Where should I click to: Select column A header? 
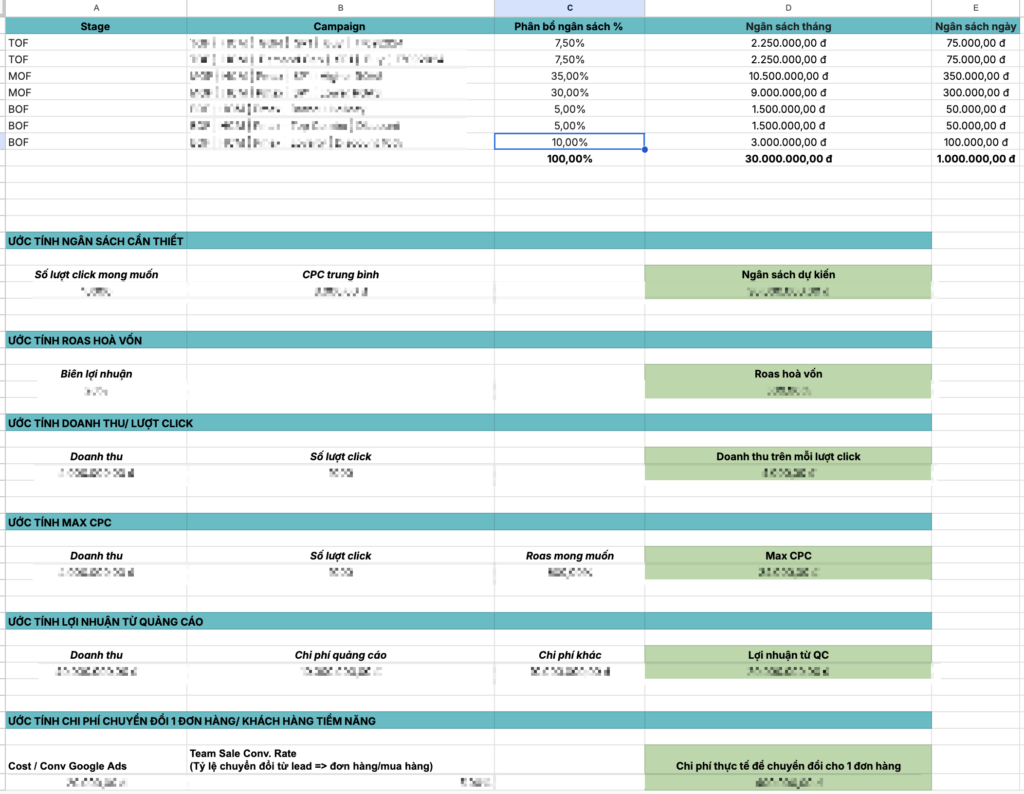[96, 8]
